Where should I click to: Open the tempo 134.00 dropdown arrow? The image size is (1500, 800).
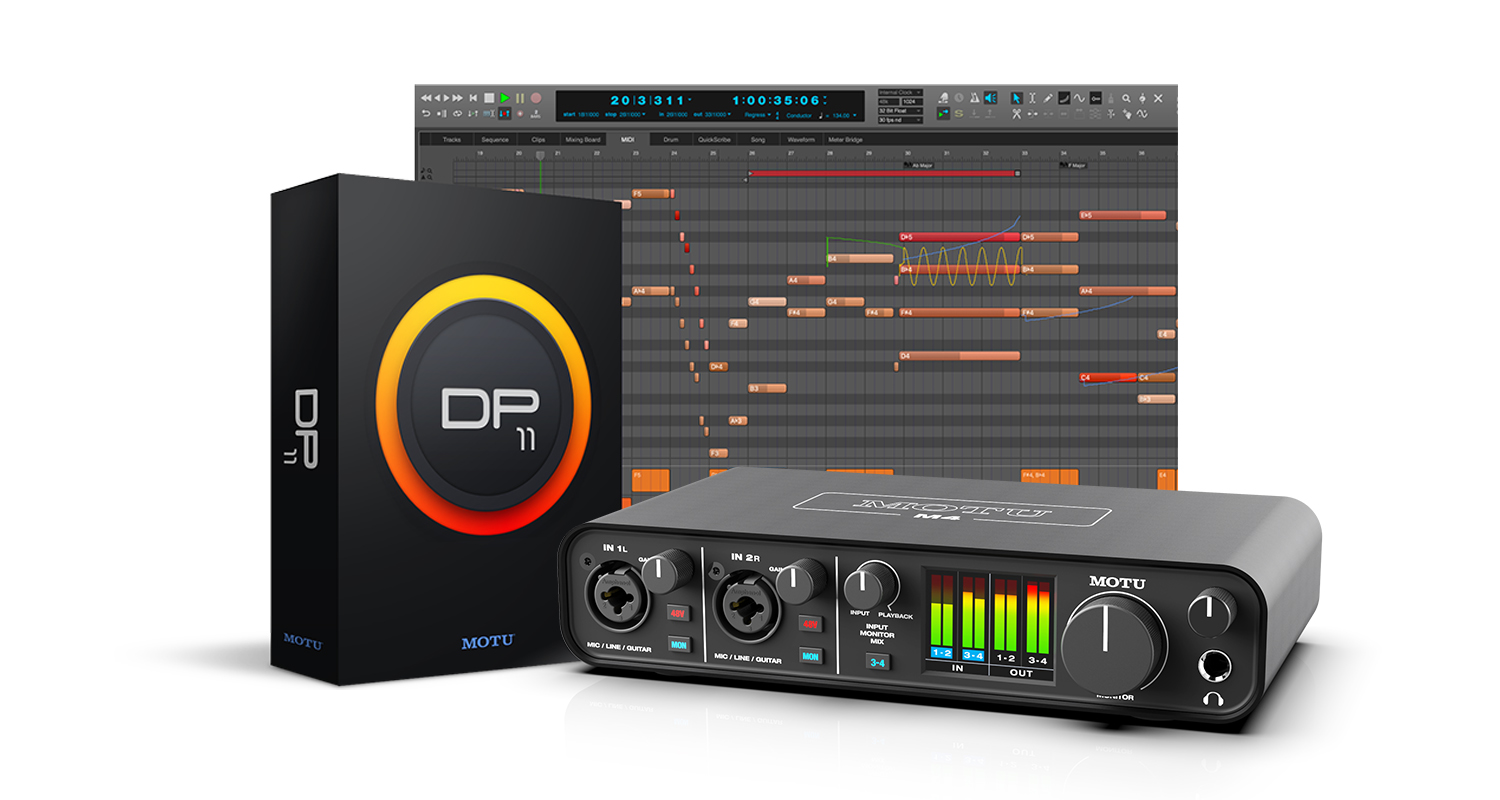tap(854, 116)
